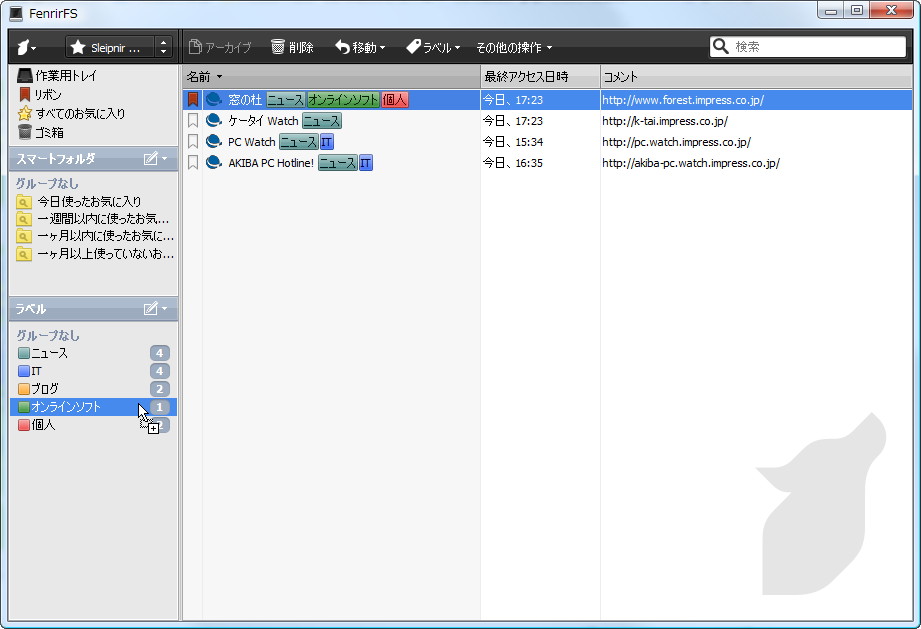Click the FenrirFS title bar icon

pyautogui.click(x=16, y=13)
